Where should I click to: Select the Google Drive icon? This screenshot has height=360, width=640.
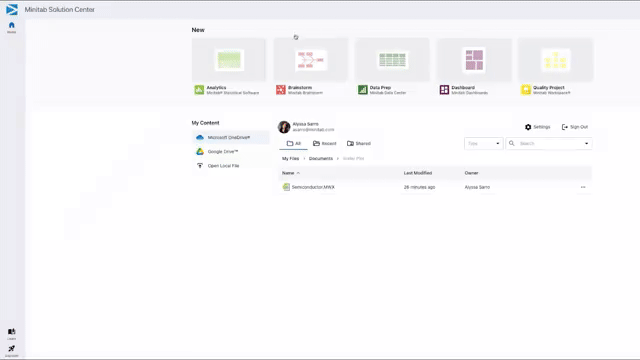pyautogui.click(x=200, y=151)
